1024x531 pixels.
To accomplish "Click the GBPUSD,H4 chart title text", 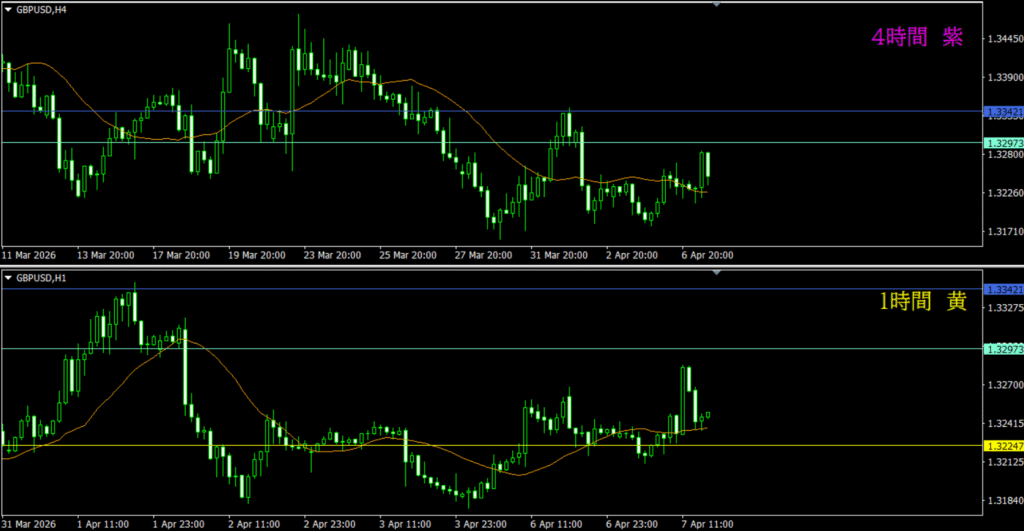I will [x=41, y=9].
